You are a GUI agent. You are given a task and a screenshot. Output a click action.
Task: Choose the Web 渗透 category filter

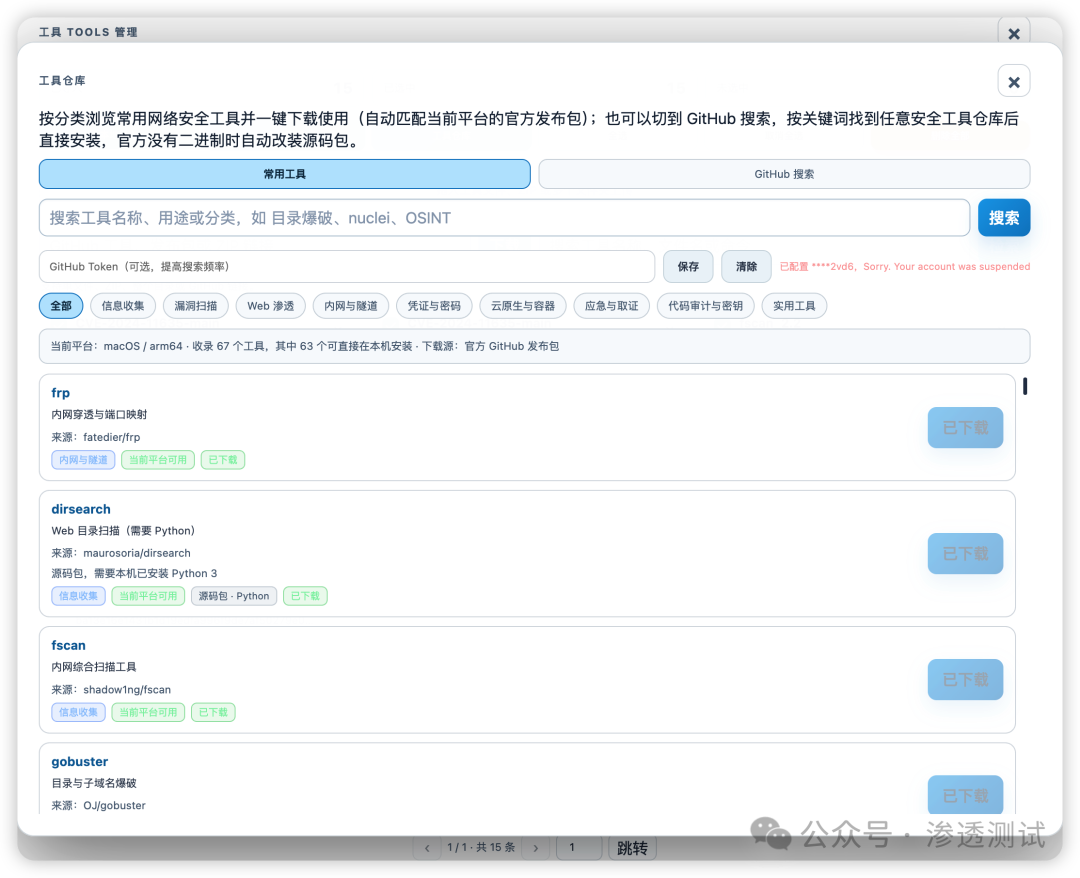(271, 306)
